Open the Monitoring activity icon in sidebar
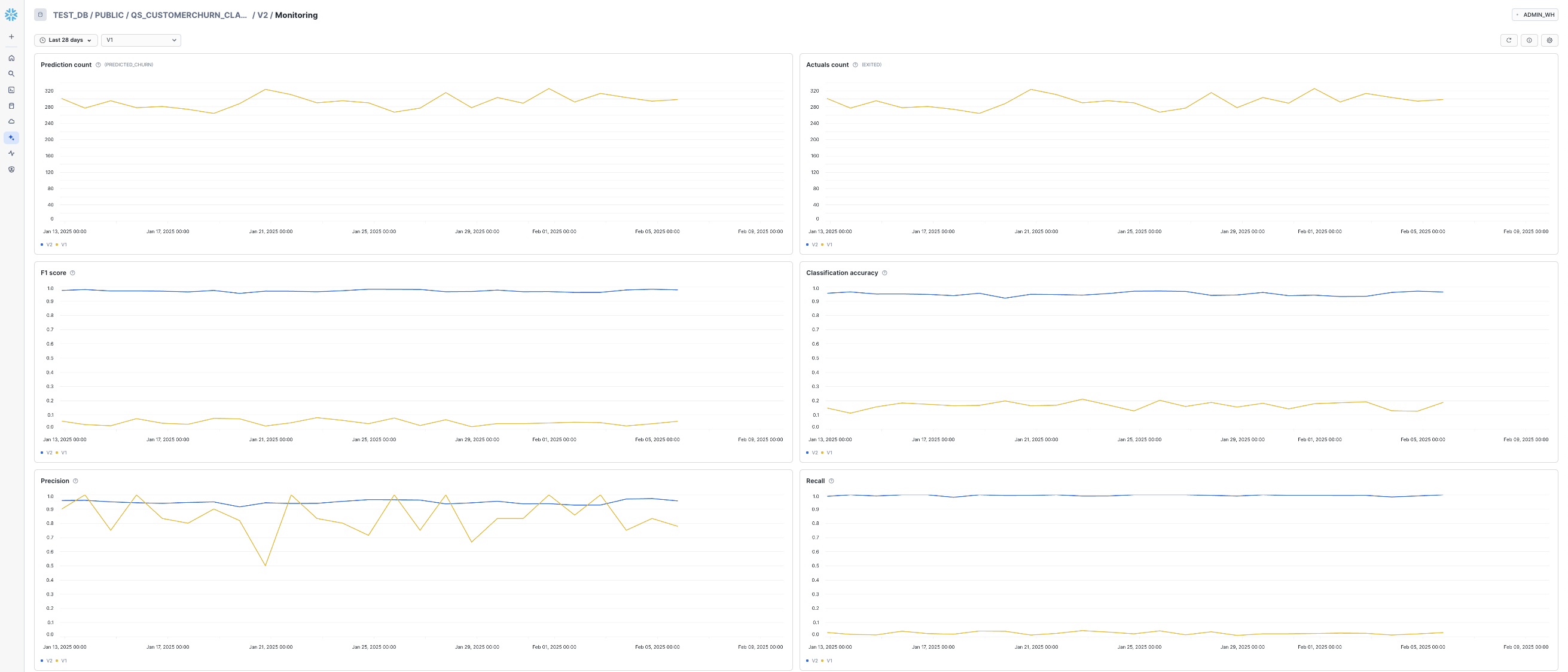The image size is (1568, 672). point(11,154)
